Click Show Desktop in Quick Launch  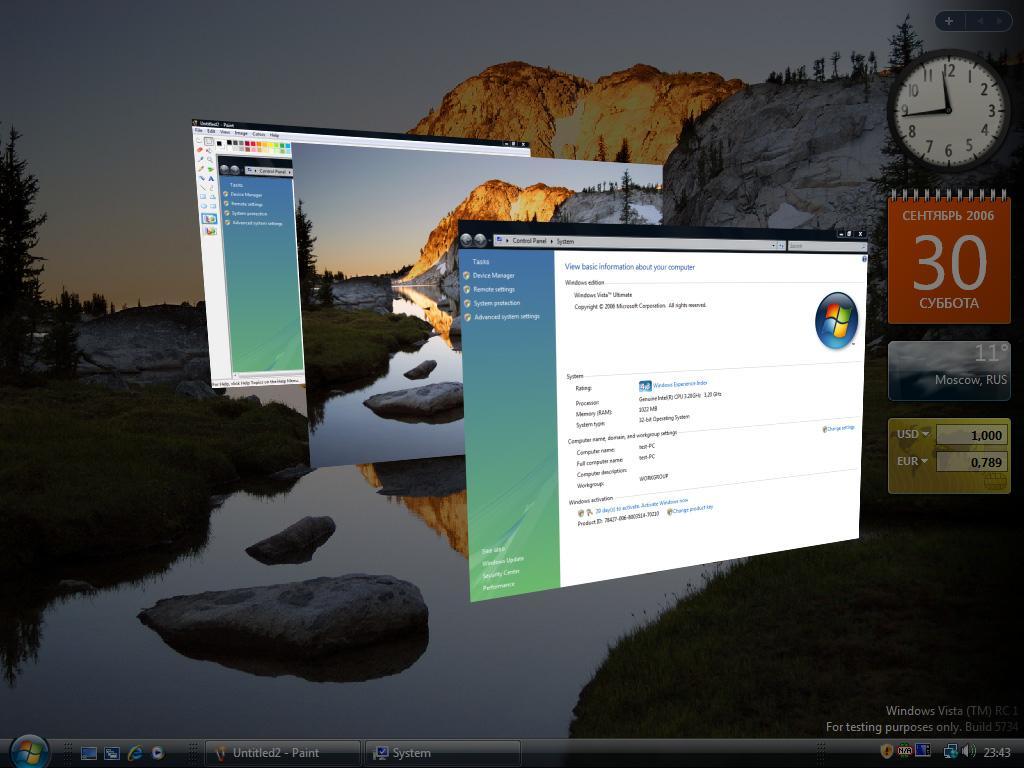coord(89,753)
